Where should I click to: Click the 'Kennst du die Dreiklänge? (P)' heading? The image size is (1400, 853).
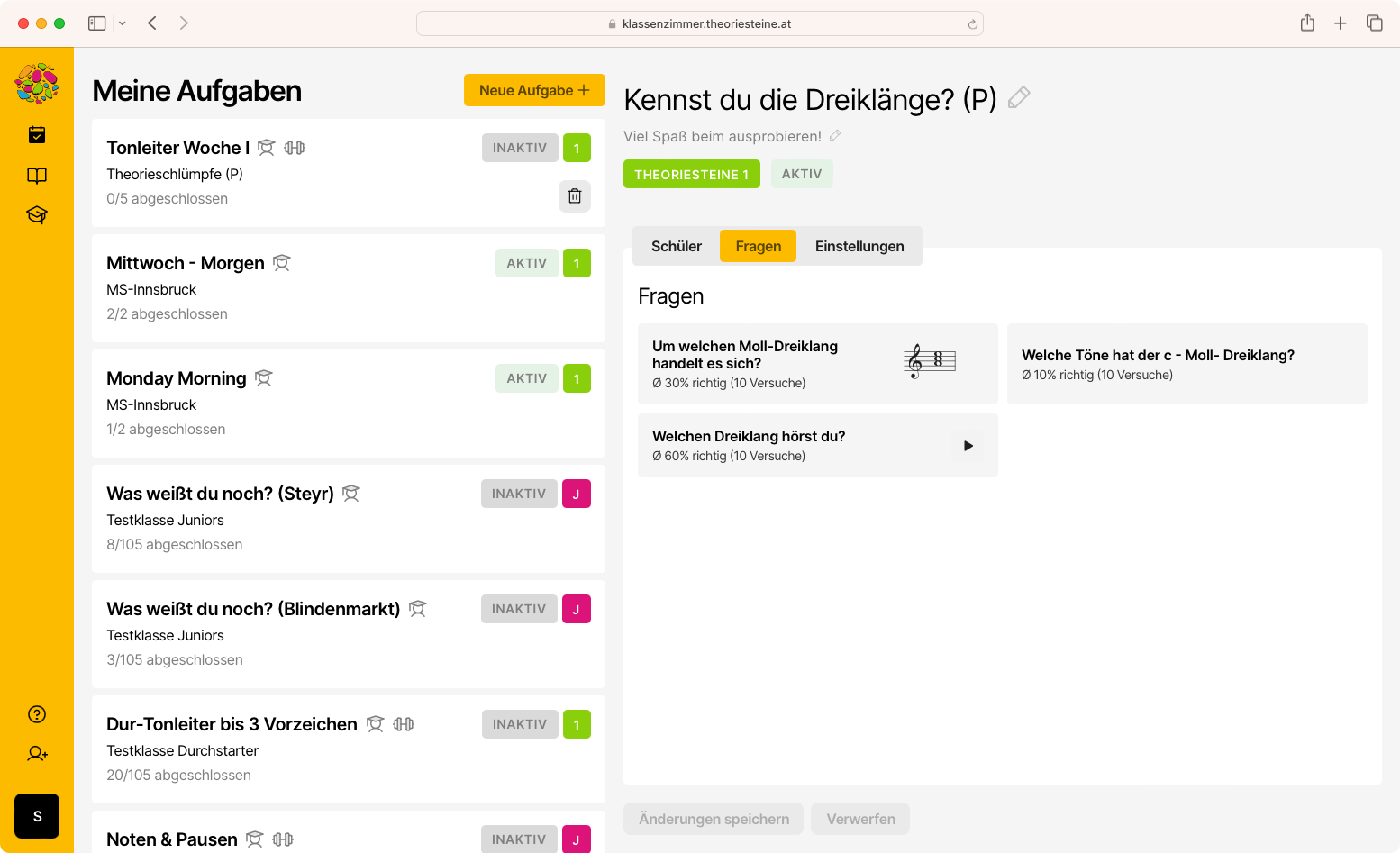pyautogui.click(x=810, y=99)
